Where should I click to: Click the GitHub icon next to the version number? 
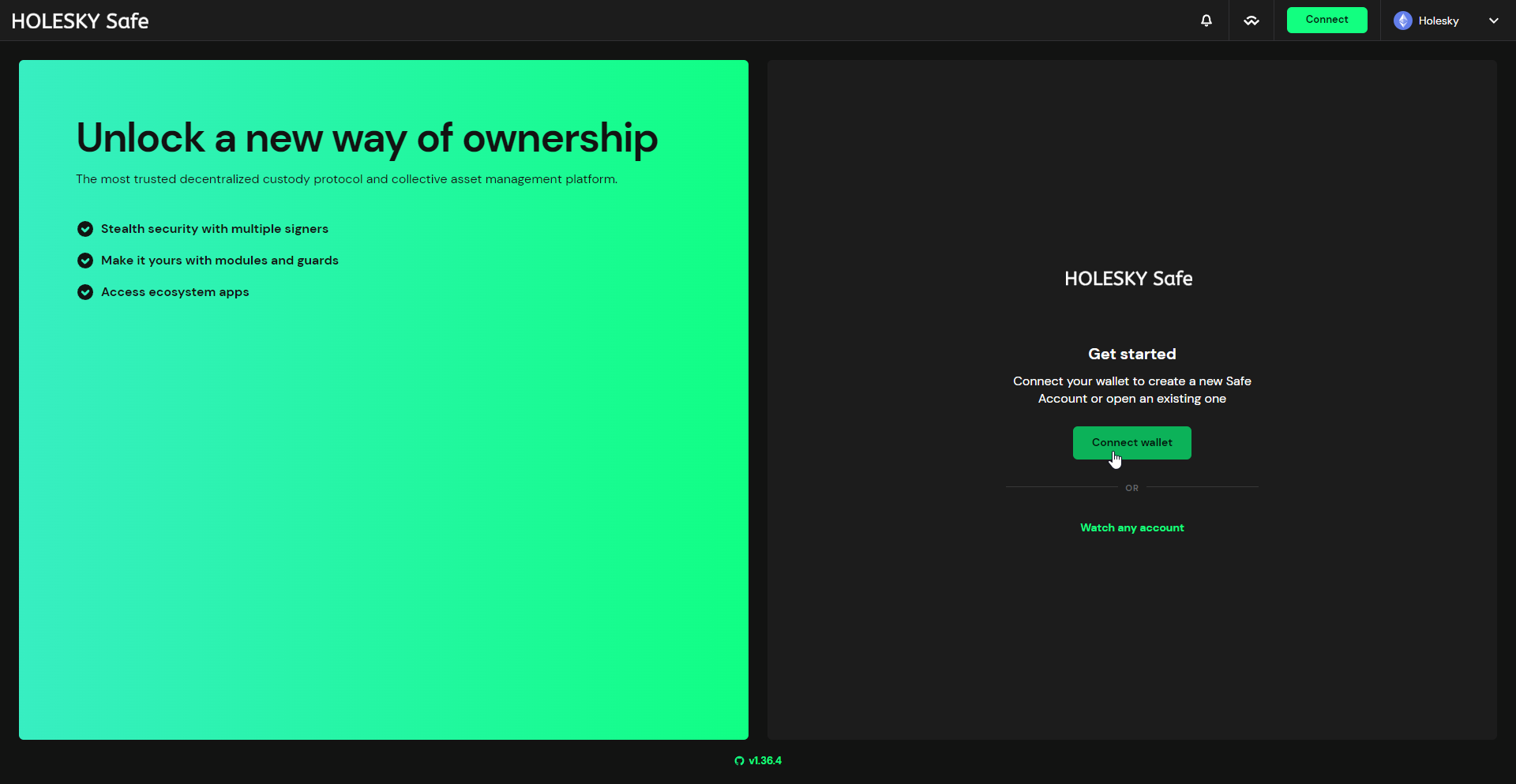click(740, 760)
